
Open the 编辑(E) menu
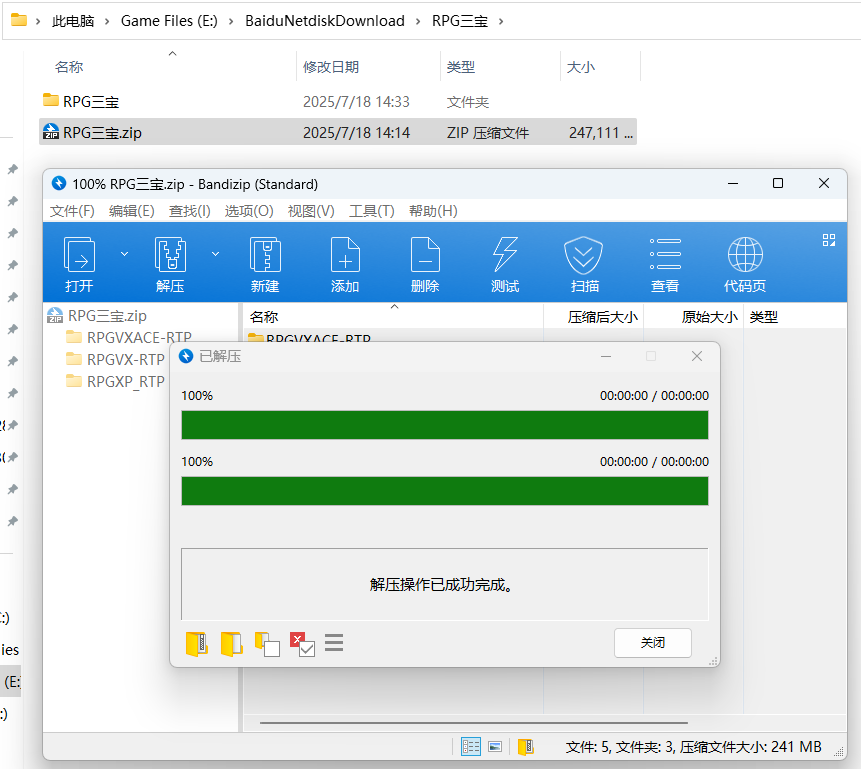(x=131, y=211)
